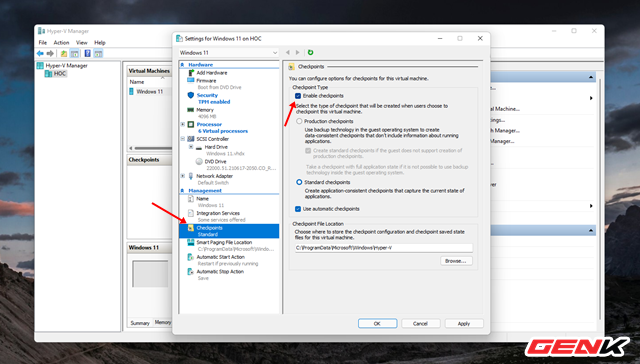Select Production checkpoints radio button
This screenshot has height=364, width=640.
coord(299,121)
